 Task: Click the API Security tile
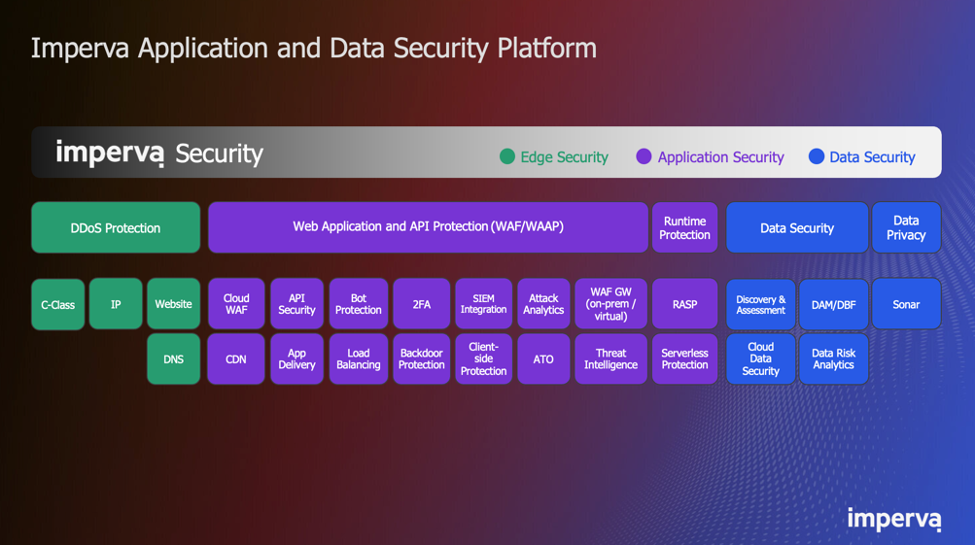click(x=297, y=304)
